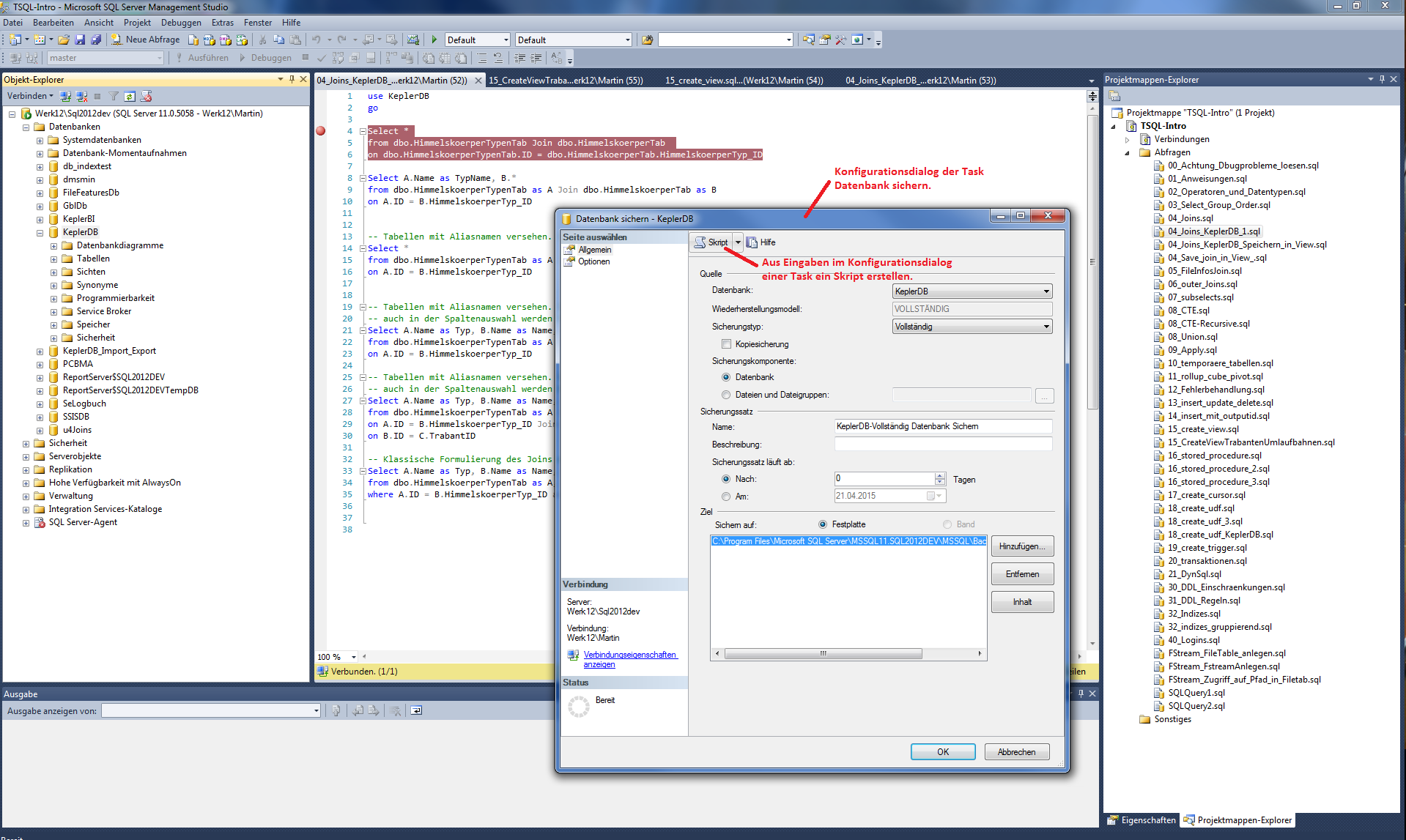
Task: Open the editor zoom 100 % dropdown
Action: [354, 657]
